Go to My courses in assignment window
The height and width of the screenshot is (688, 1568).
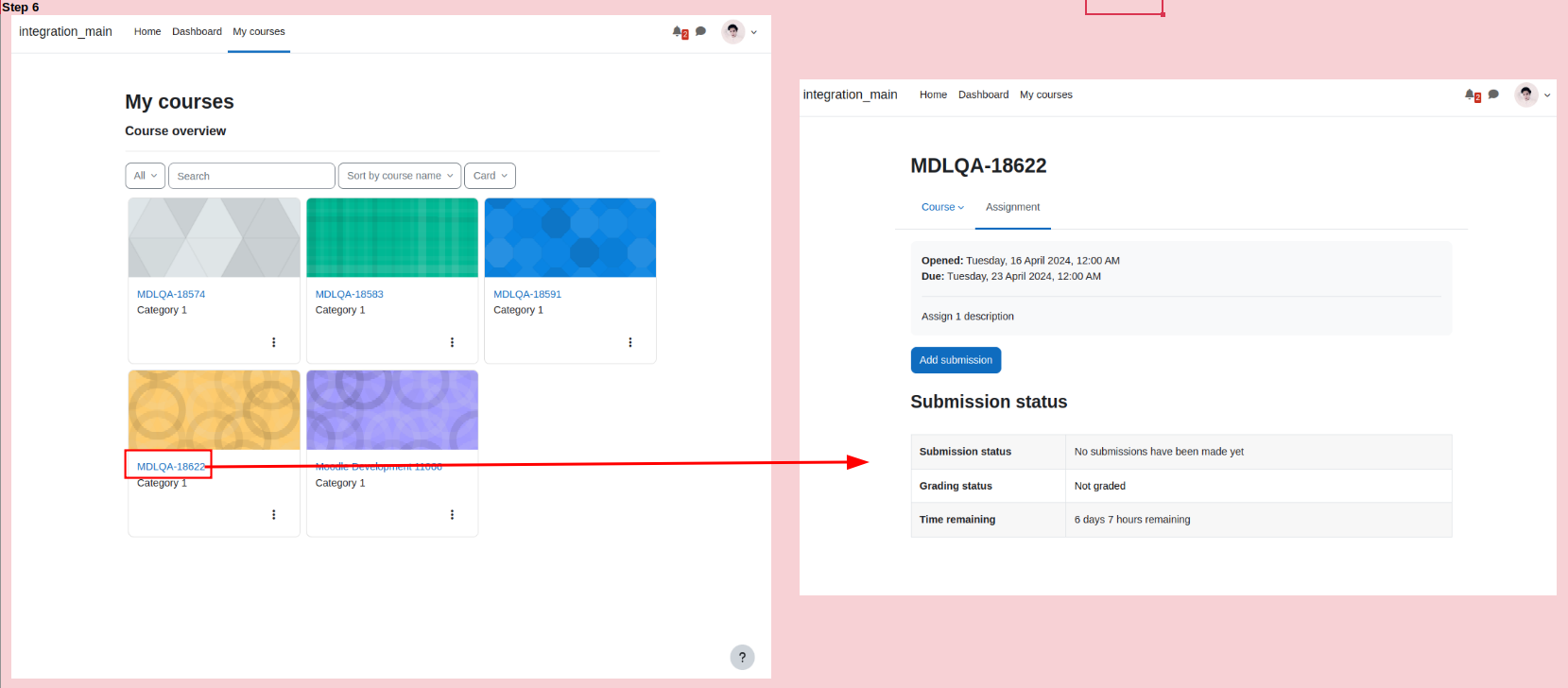[1046, 95]
